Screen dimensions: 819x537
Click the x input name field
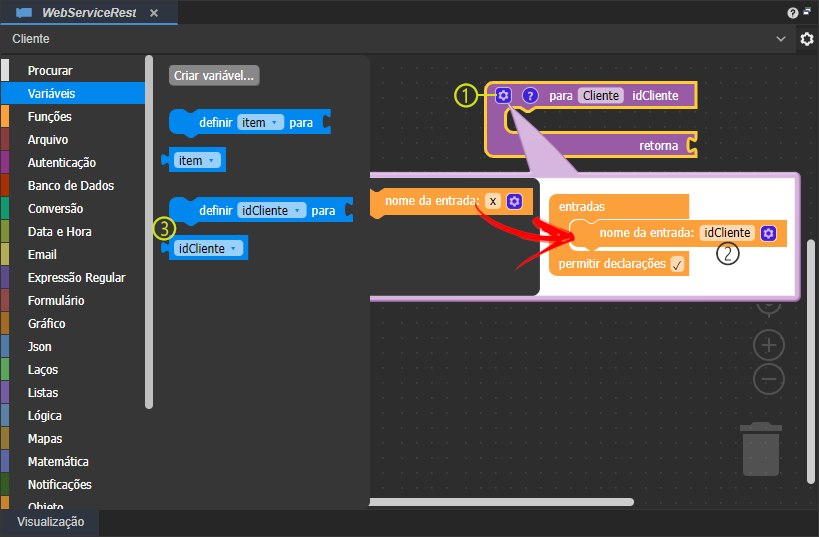click(493, 201)
